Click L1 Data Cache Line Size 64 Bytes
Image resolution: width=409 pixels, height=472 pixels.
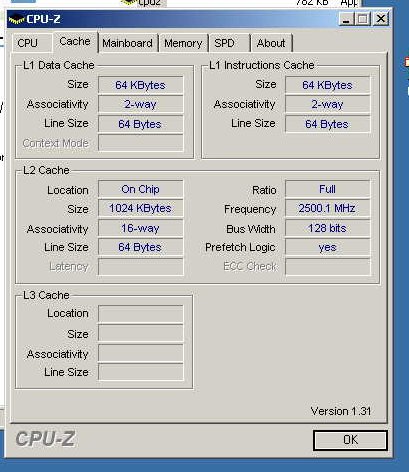pyautogui.click(x=141, y=124)
